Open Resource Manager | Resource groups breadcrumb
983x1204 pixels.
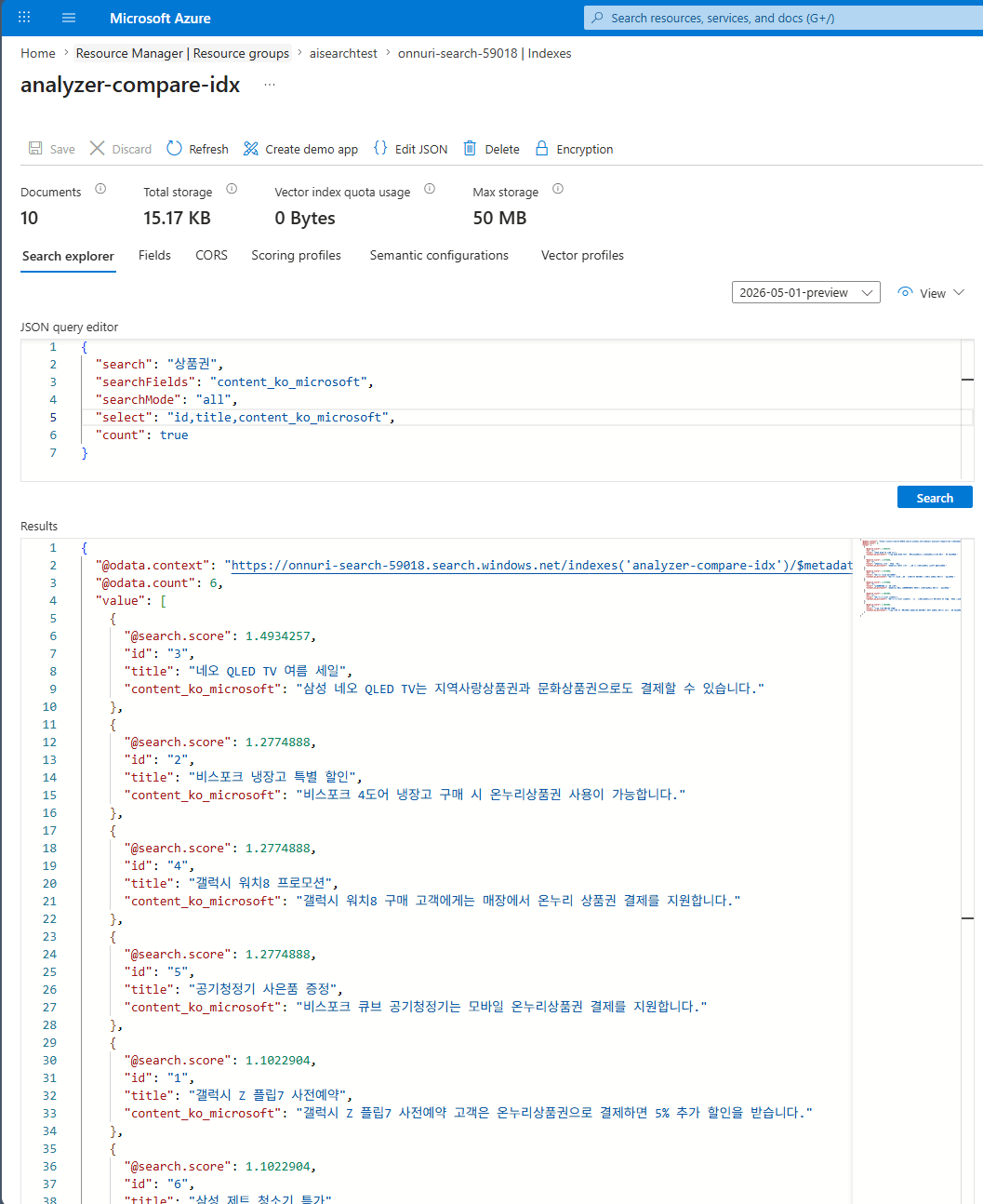point(182,53)
